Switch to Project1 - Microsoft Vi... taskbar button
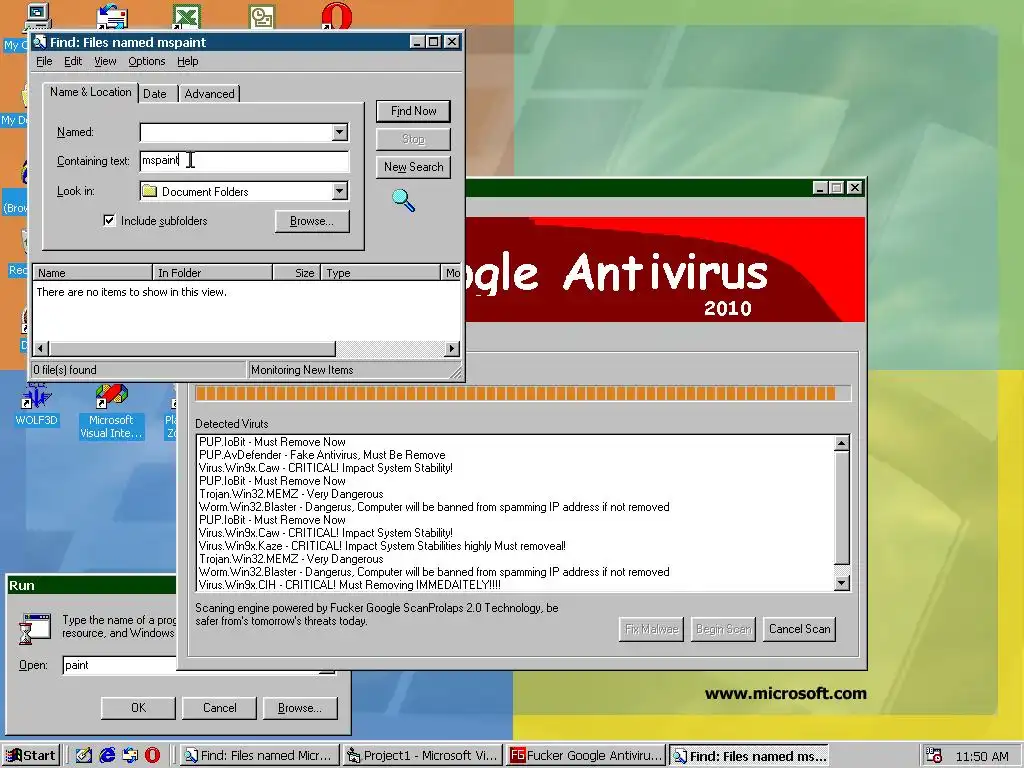This screenshot has height=768, width=1024. [x=423, y=756]
